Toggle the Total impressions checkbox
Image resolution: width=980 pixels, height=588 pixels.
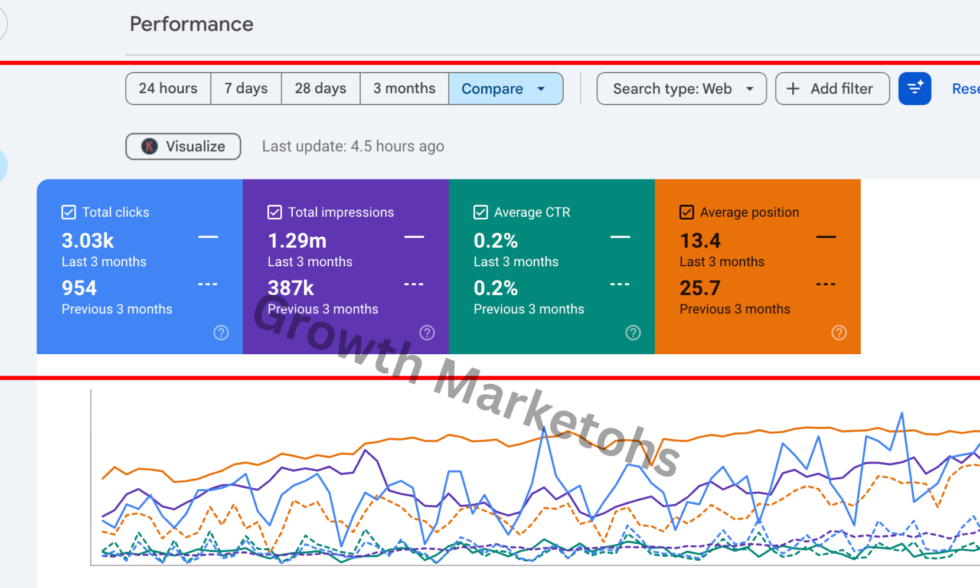tap(274, 212)
